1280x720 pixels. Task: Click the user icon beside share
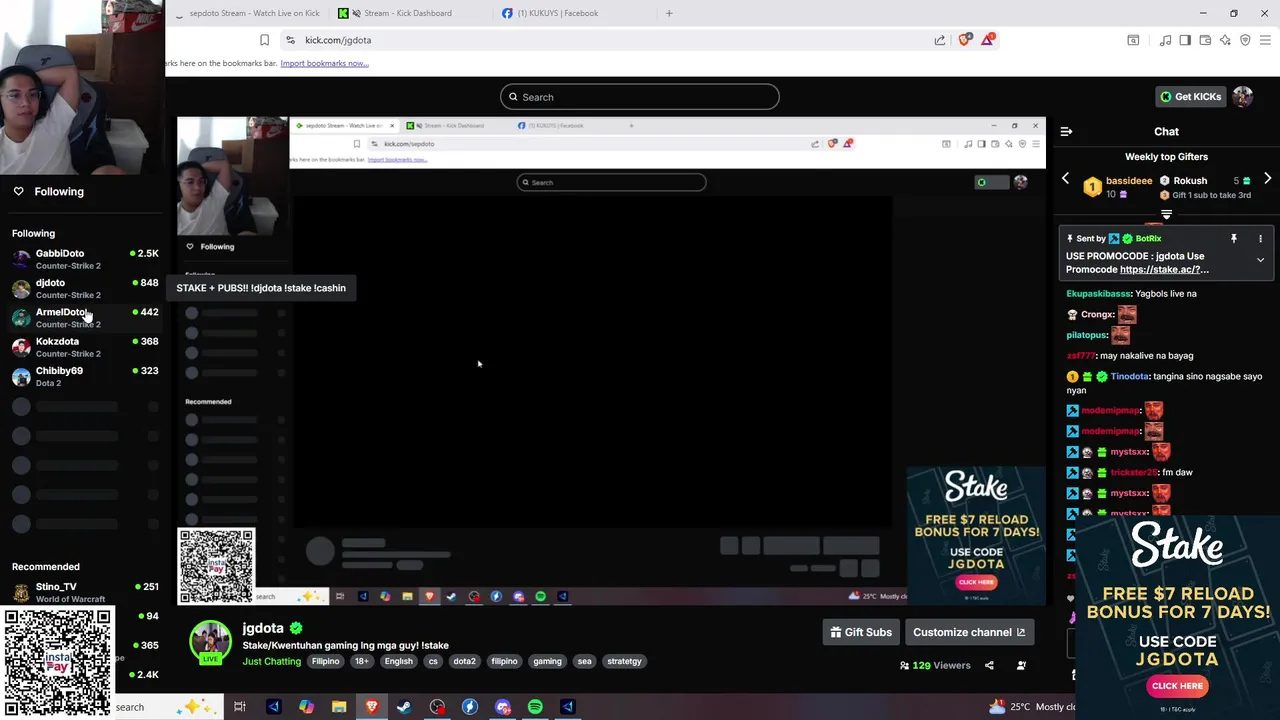click(x=1021, y=665)
